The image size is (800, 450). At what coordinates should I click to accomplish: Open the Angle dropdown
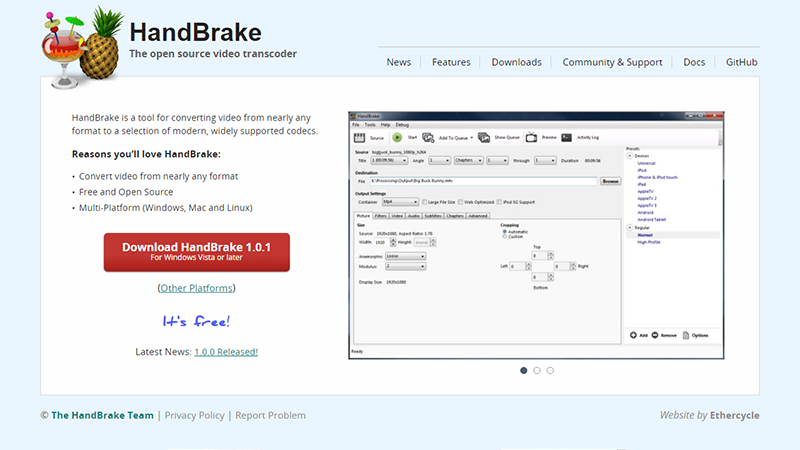pos(439,161)
